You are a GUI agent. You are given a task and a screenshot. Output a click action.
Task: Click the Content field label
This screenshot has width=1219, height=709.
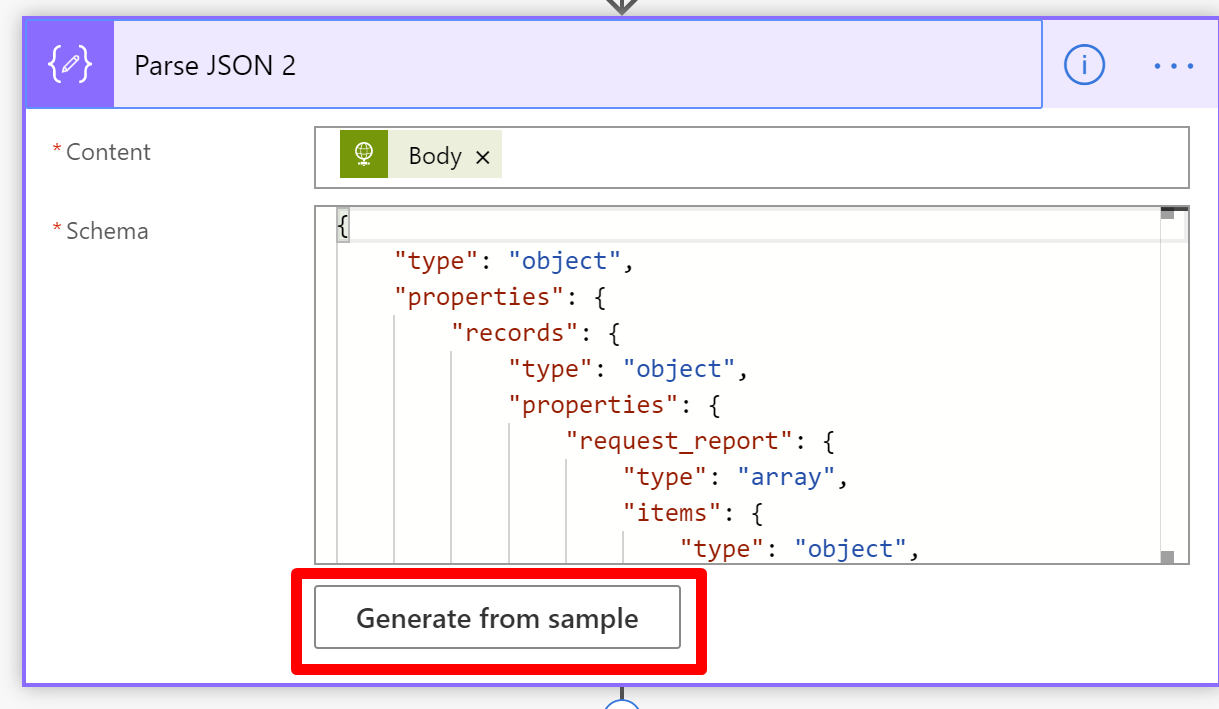click(x=108, y=152)
